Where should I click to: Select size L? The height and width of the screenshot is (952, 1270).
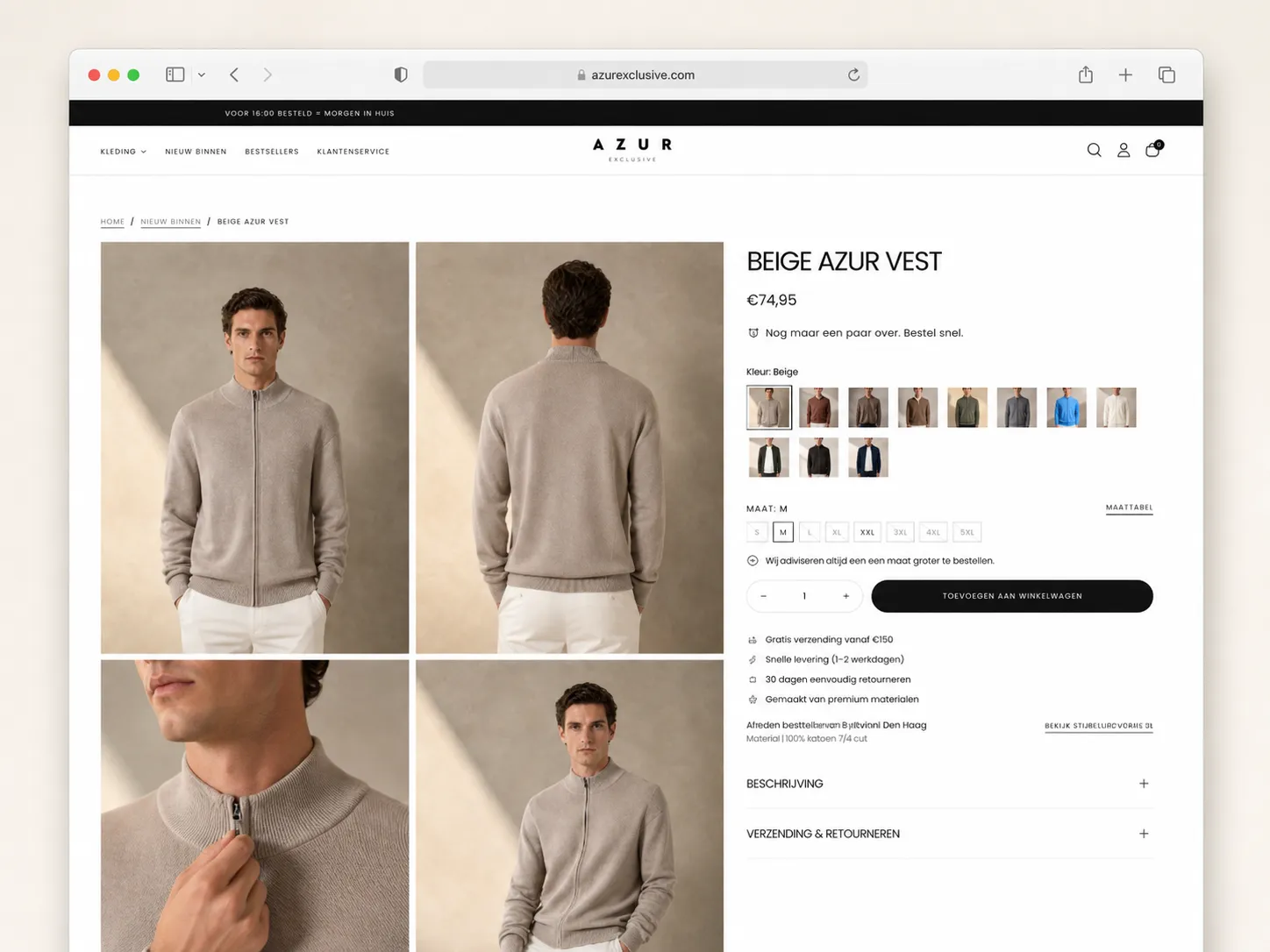coord(810,532)
